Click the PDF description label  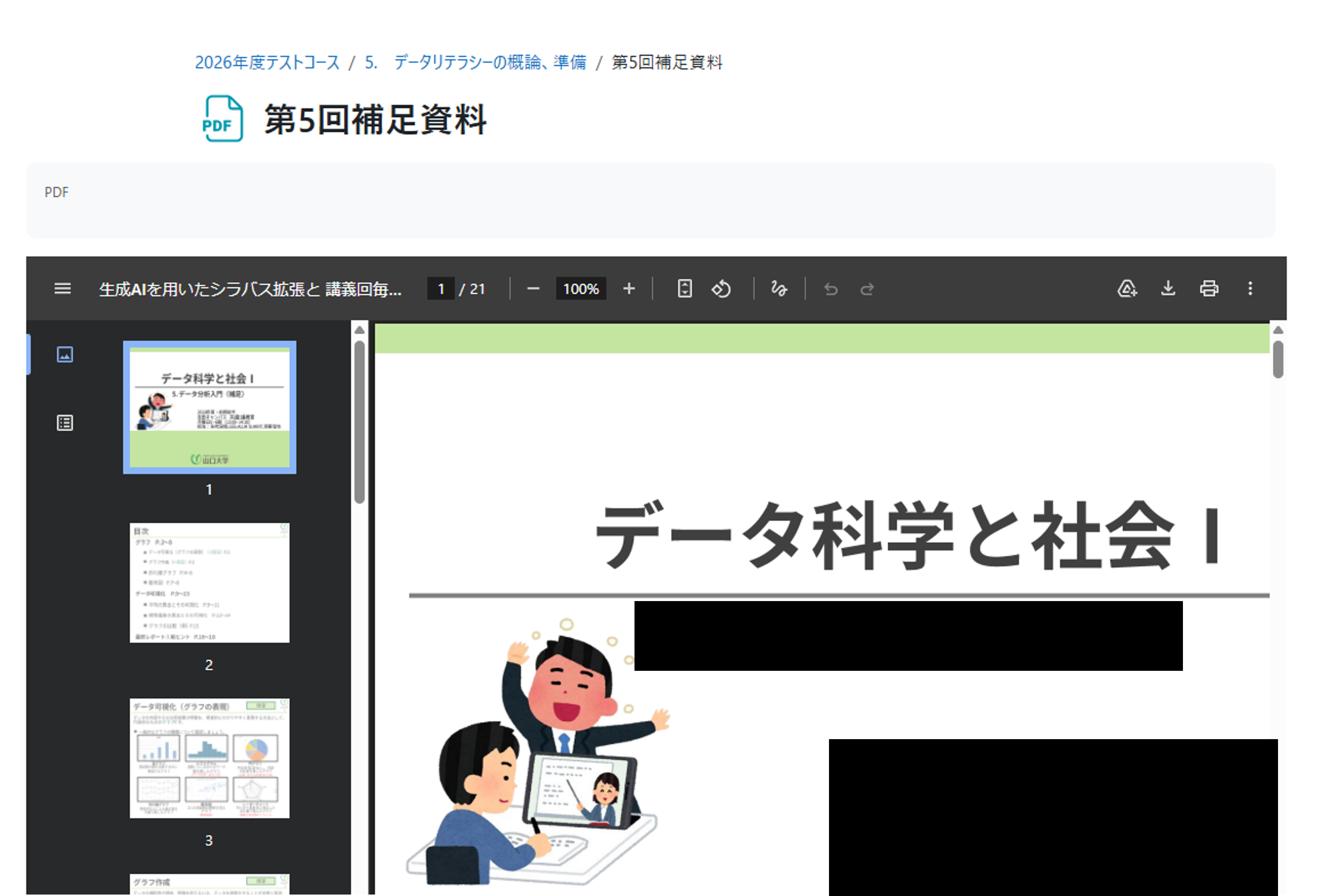tap(57, 192)
